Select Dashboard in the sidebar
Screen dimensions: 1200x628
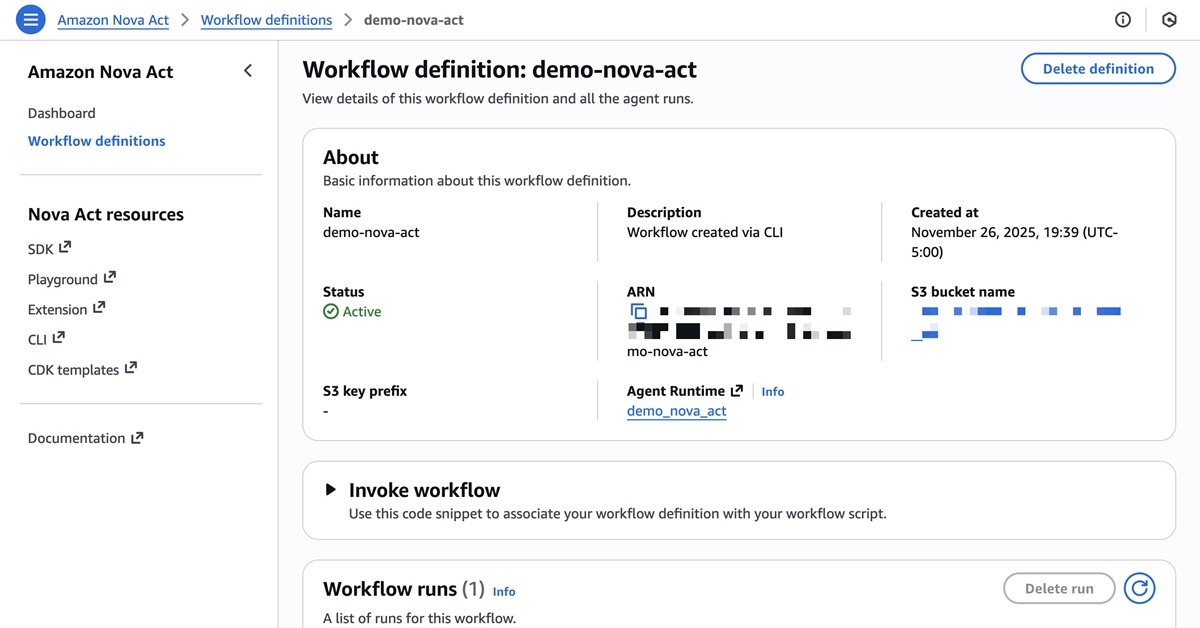pyautogui.click(x=61, y=113)
